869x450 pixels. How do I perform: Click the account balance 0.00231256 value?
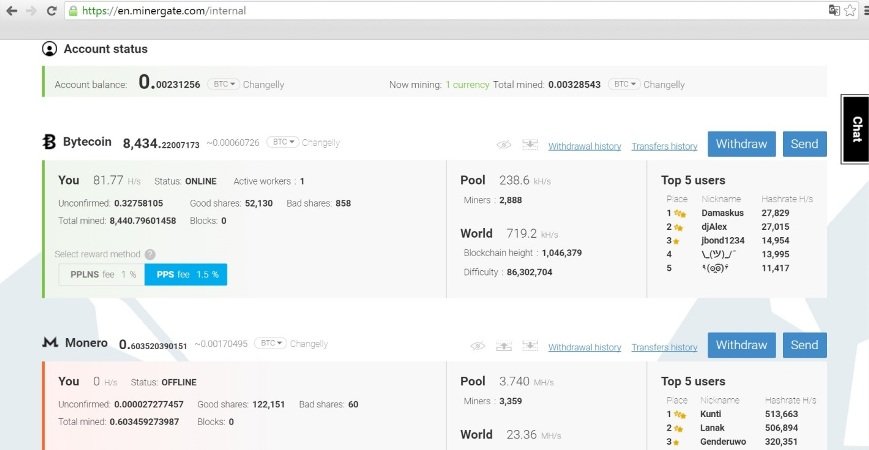coord(170,83)
